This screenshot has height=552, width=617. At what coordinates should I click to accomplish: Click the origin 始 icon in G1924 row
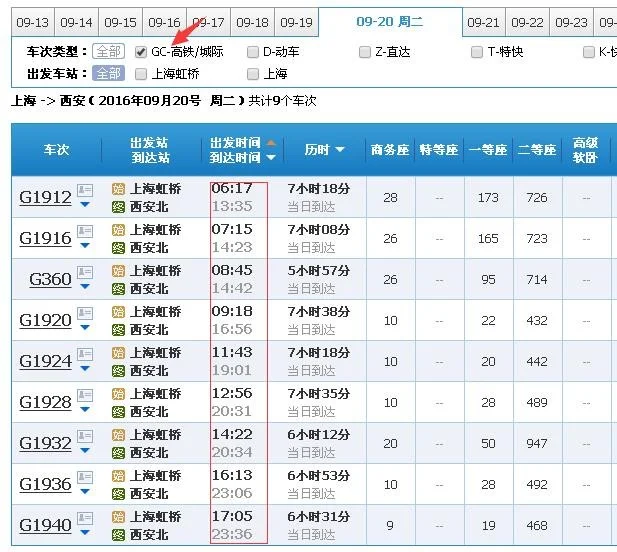(x=118, y=353)
